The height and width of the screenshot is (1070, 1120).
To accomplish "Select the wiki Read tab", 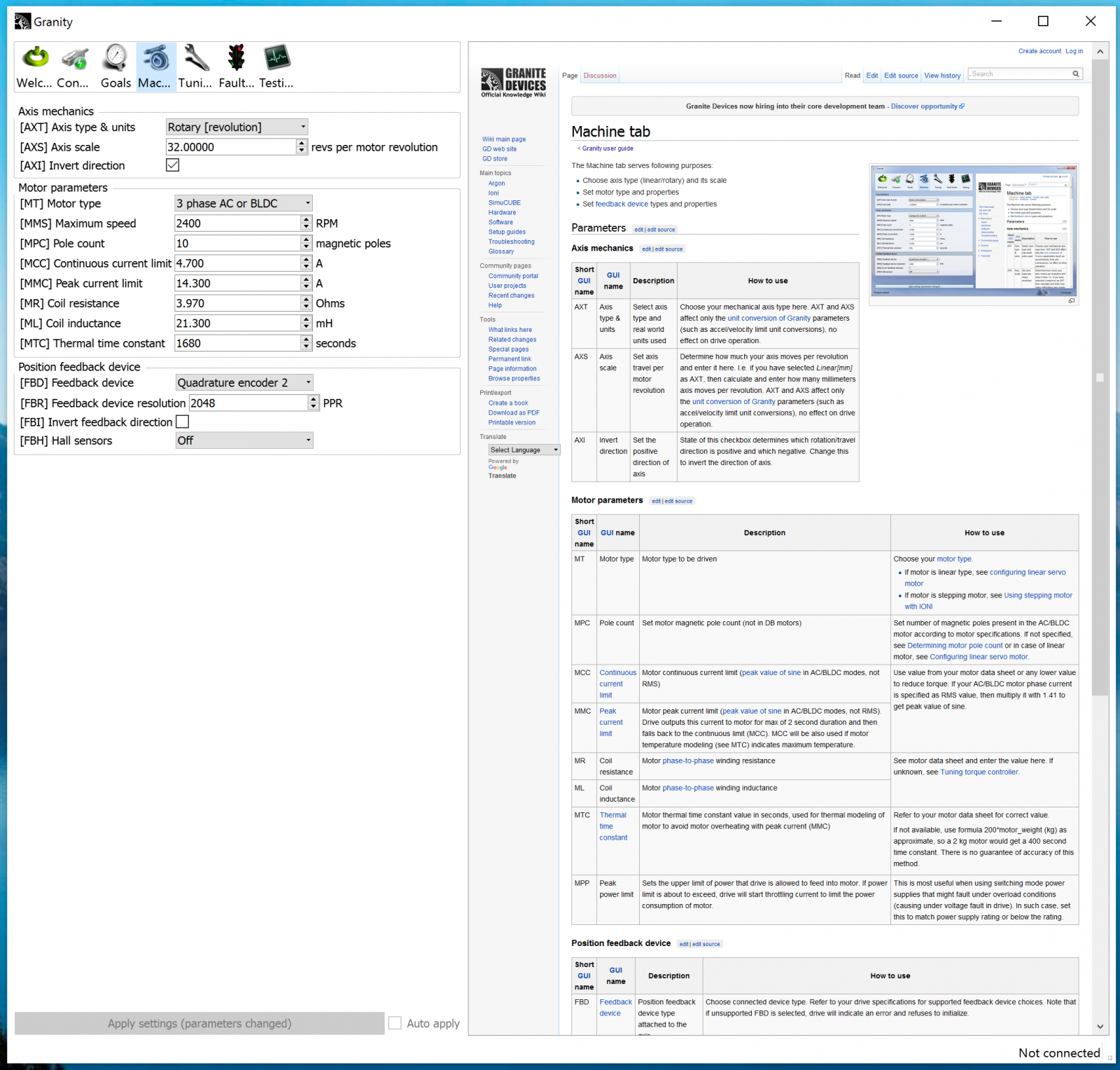I will [852, 76].
